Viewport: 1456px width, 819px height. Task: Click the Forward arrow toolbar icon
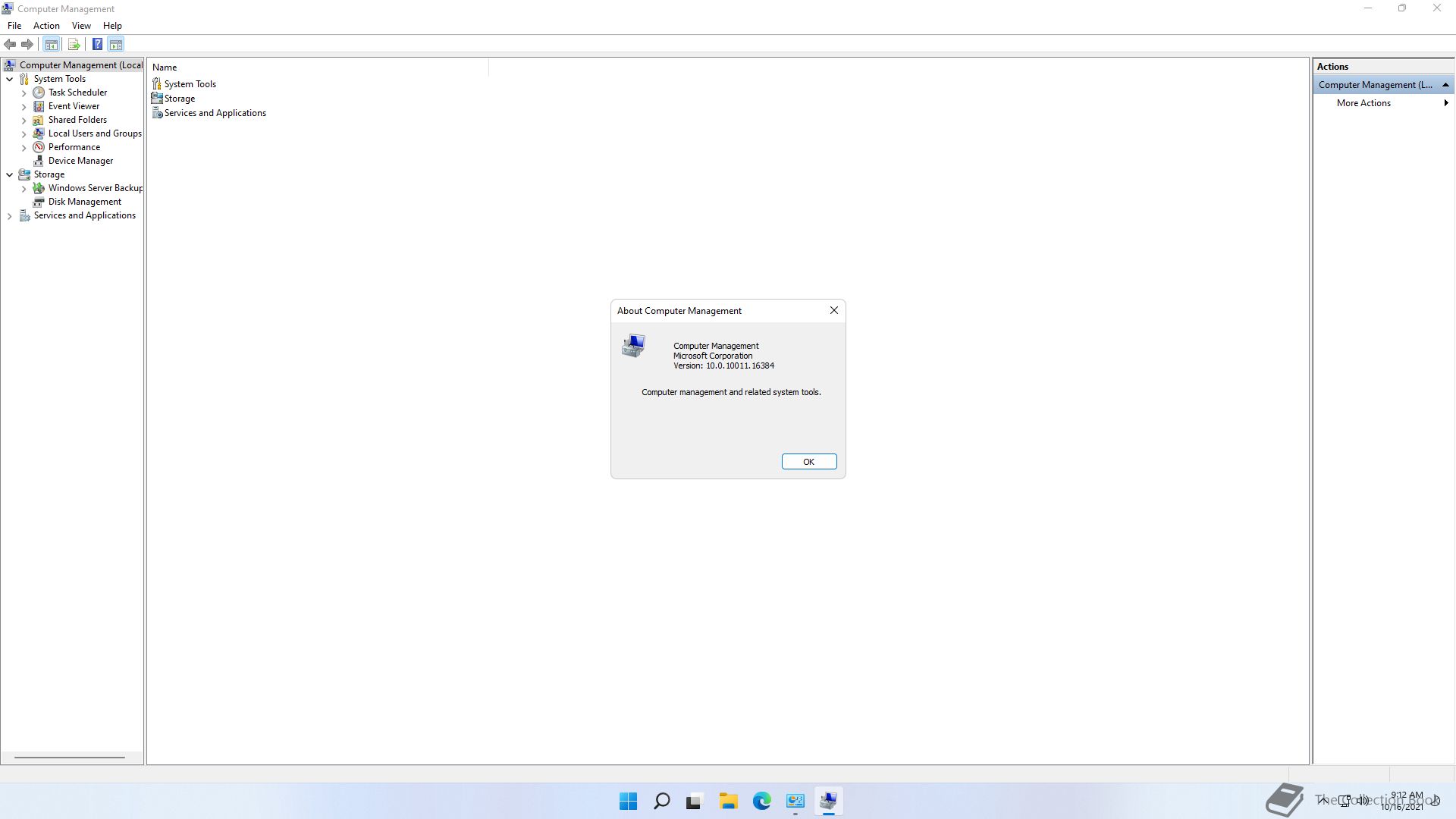point(27,45)
